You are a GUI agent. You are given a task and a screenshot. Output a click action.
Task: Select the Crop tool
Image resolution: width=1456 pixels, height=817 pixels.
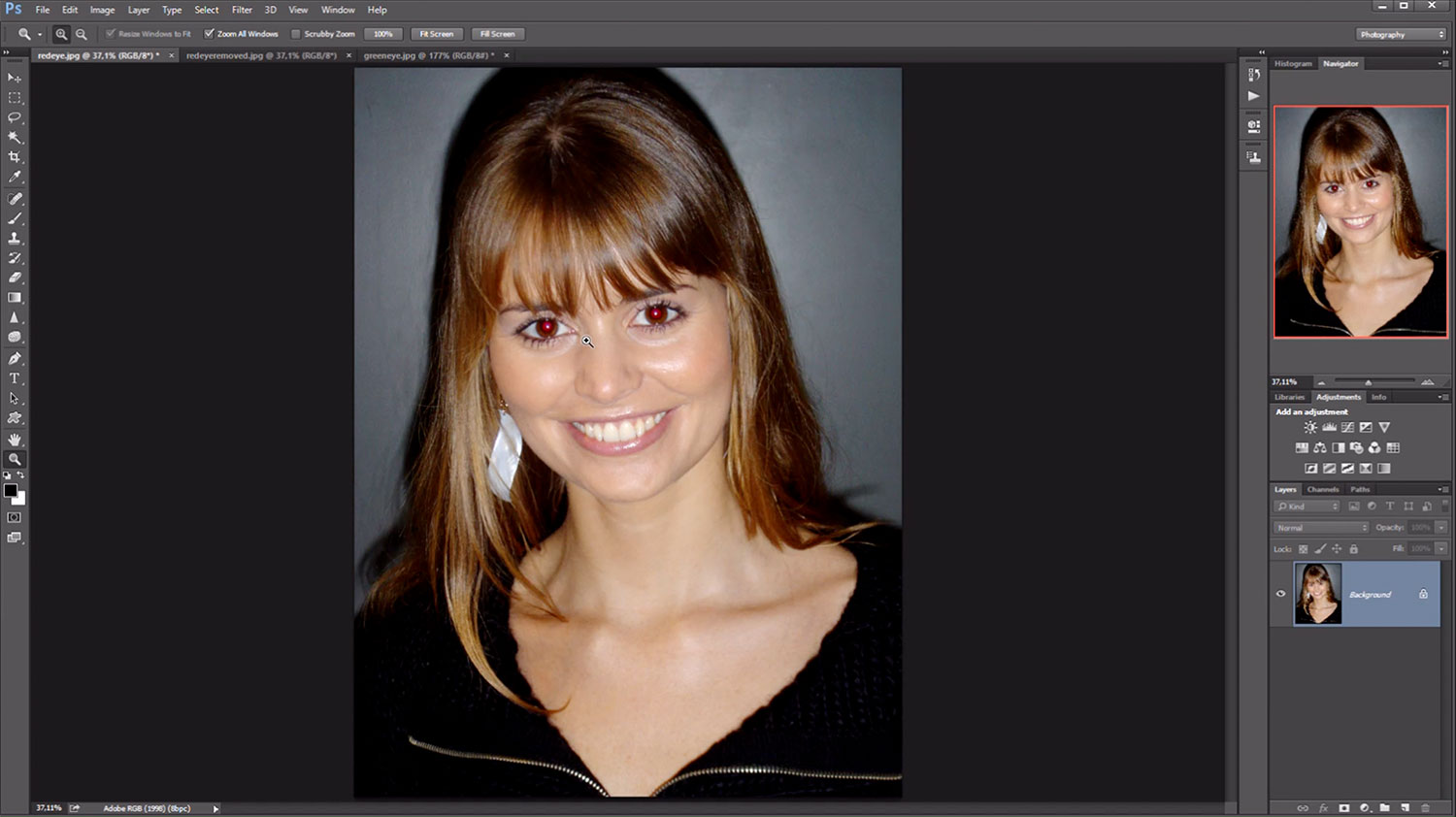15,157
